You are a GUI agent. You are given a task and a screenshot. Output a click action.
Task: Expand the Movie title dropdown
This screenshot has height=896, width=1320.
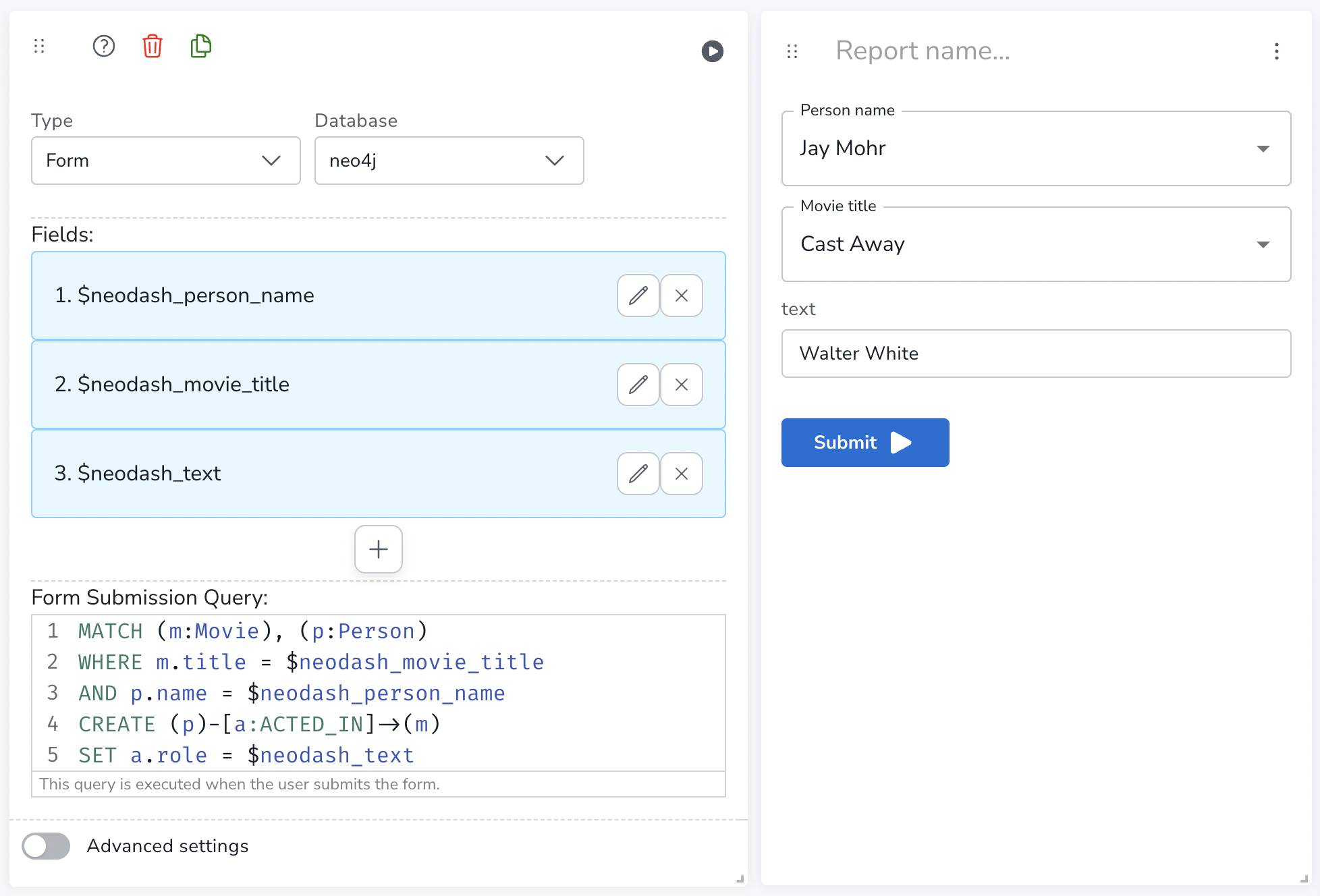pyautogui.click(x=1263, y=244)
